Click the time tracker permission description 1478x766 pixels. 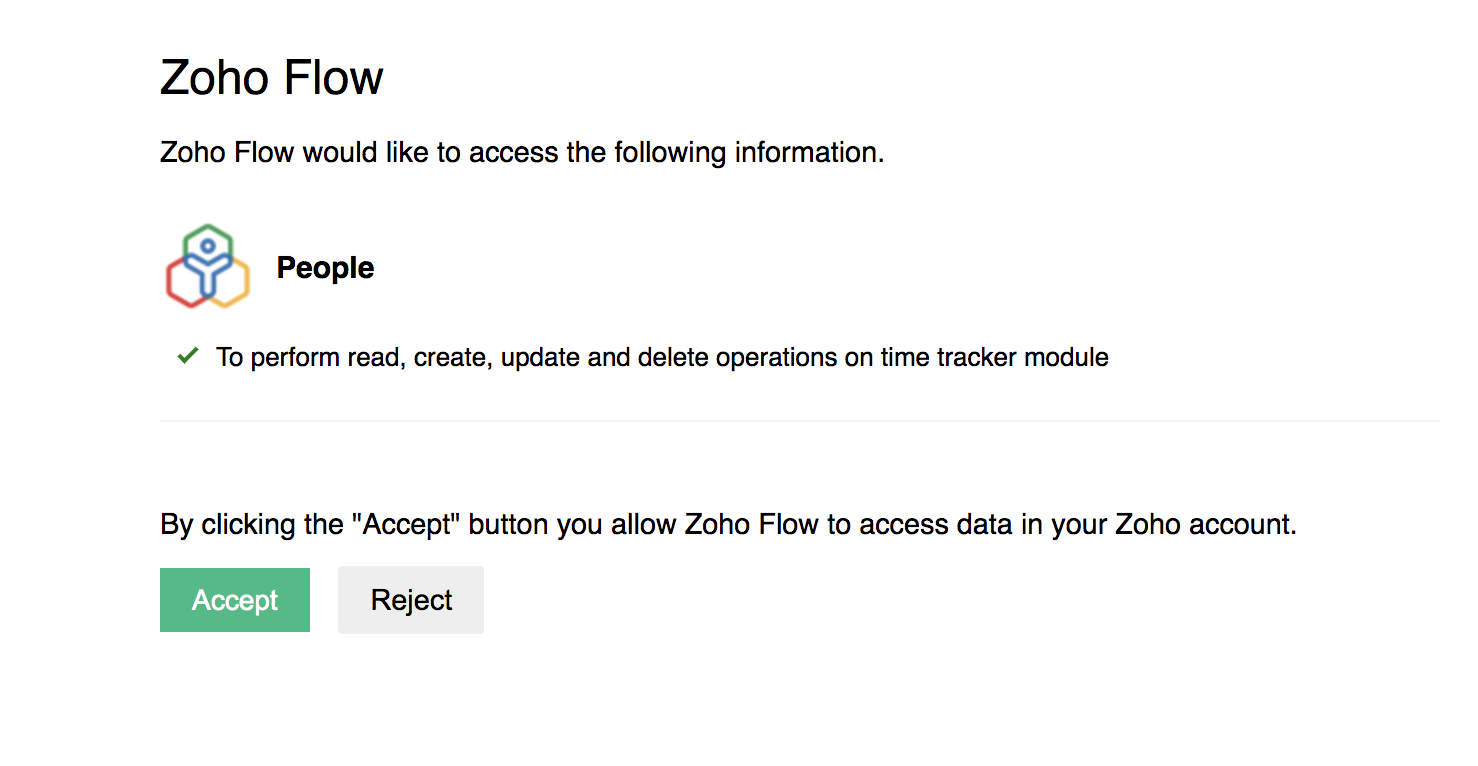662,357
